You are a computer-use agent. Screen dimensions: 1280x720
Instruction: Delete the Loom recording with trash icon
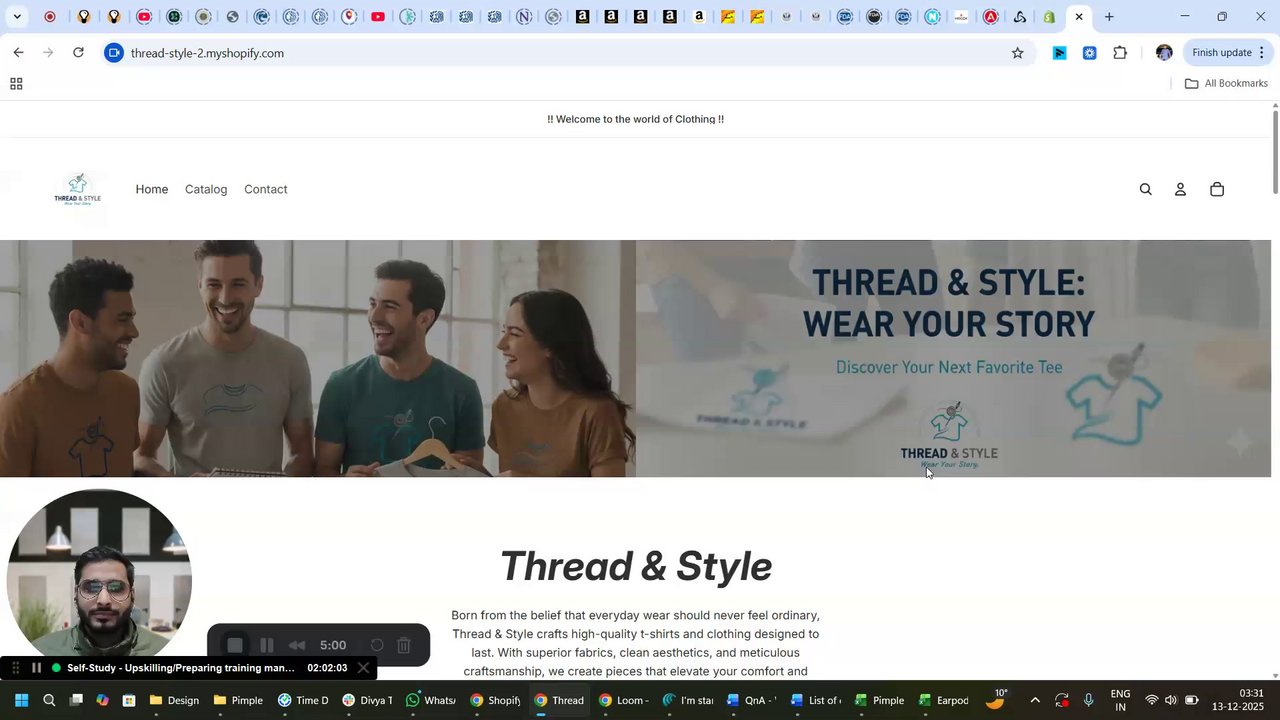point(404,645)
